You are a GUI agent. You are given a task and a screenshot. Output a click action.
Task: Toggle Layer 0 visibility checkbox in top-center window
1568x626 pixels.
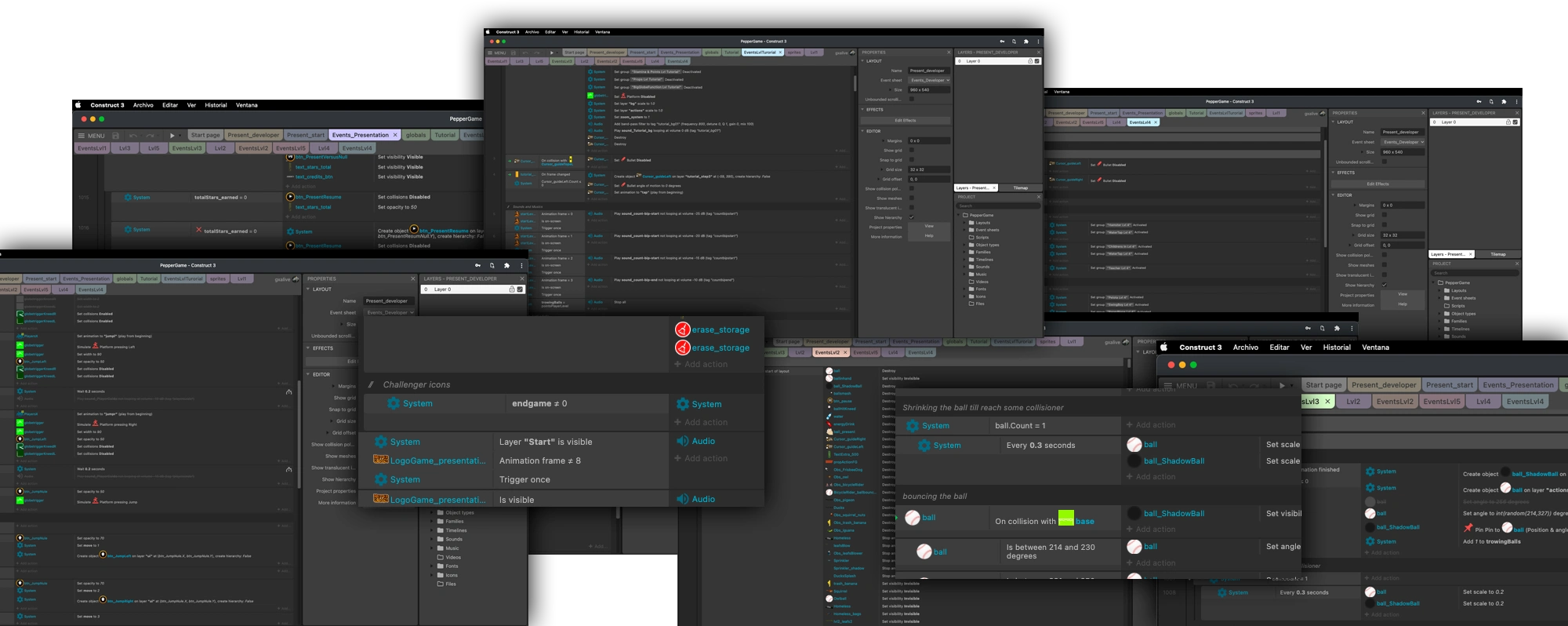1037,61
